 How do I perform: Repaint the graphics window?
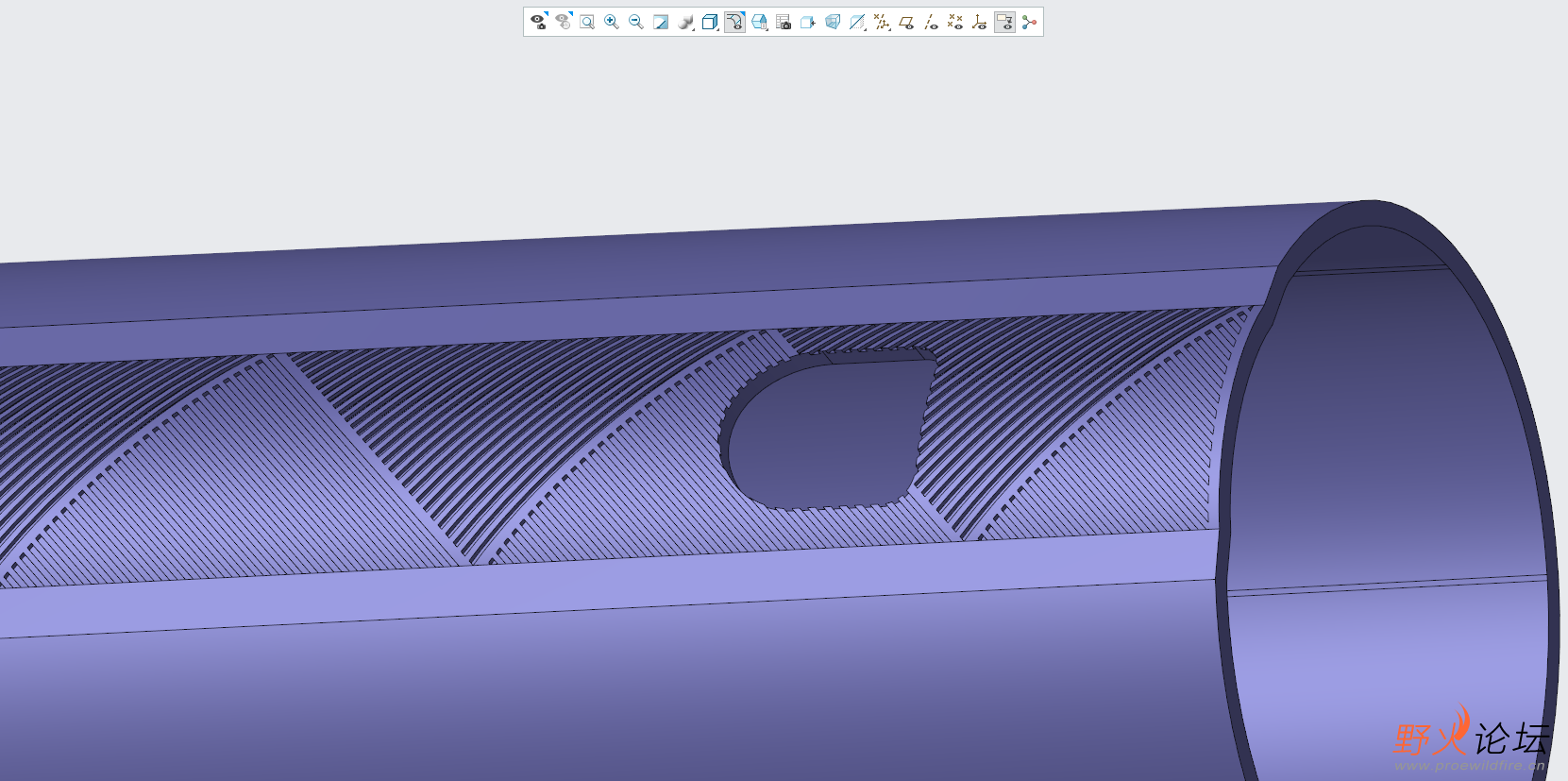coord(661,22)
